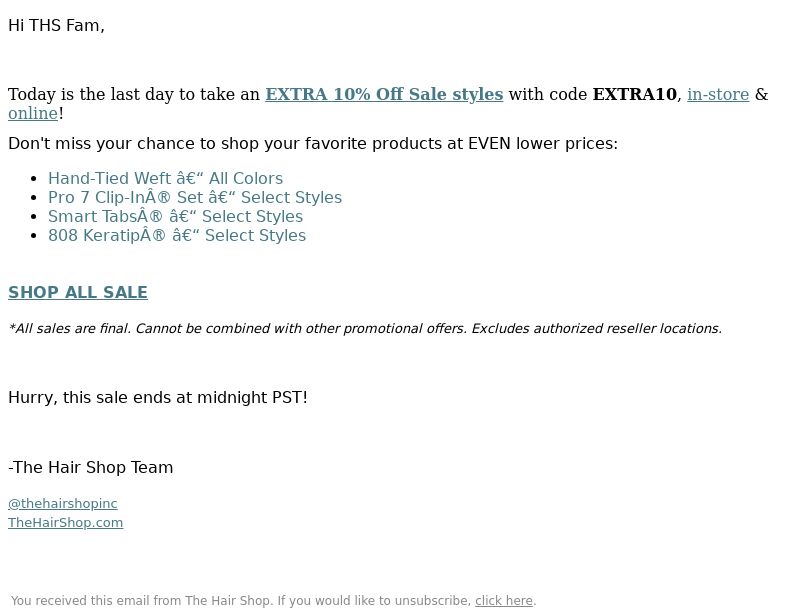Open the EXTRA 10% Off Sale styles link
Viewport: 800px width, 611px height.
point(384,94)
